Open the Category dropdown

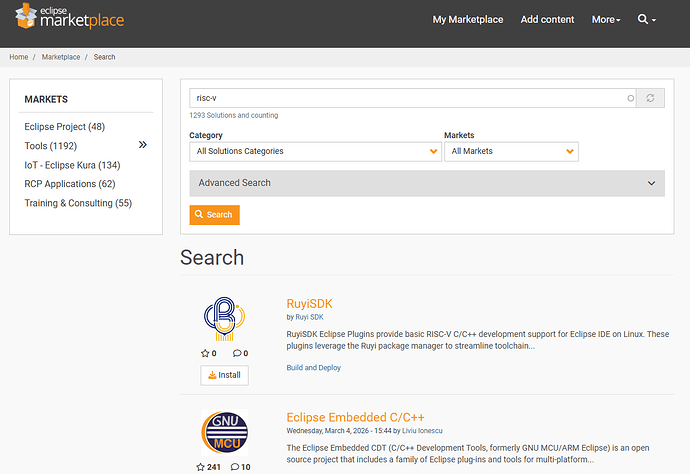coord(316,151)
